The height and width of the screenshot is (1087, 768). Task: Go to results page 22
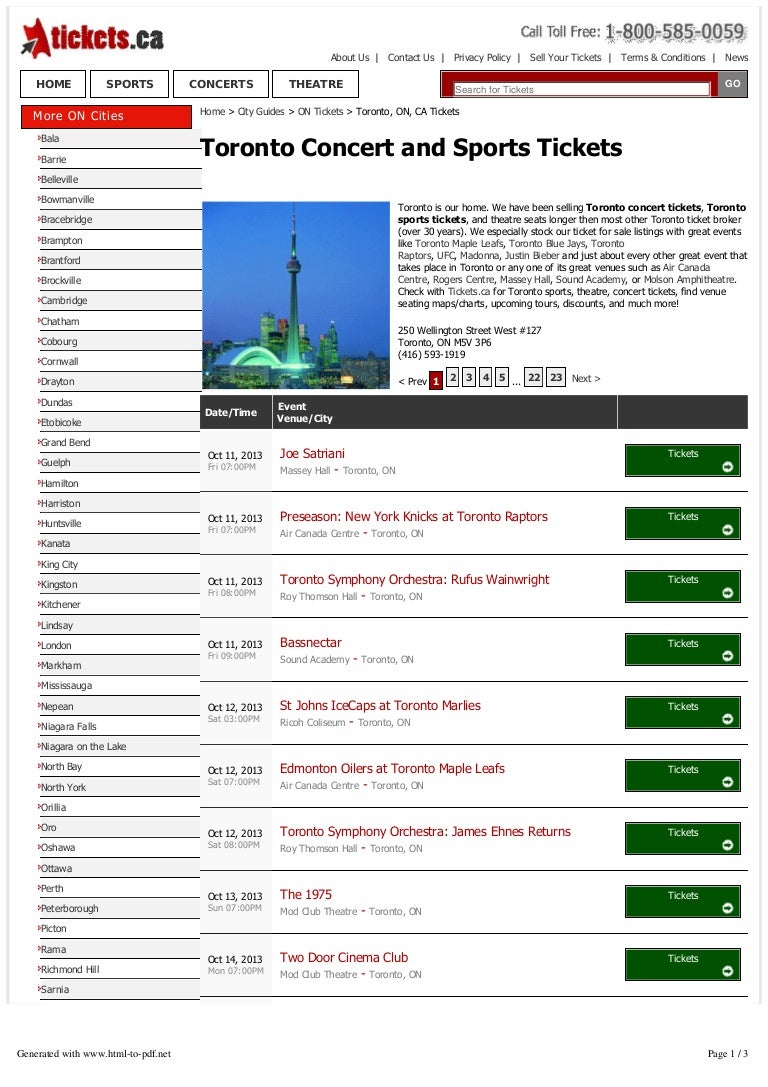coord(534,376)
